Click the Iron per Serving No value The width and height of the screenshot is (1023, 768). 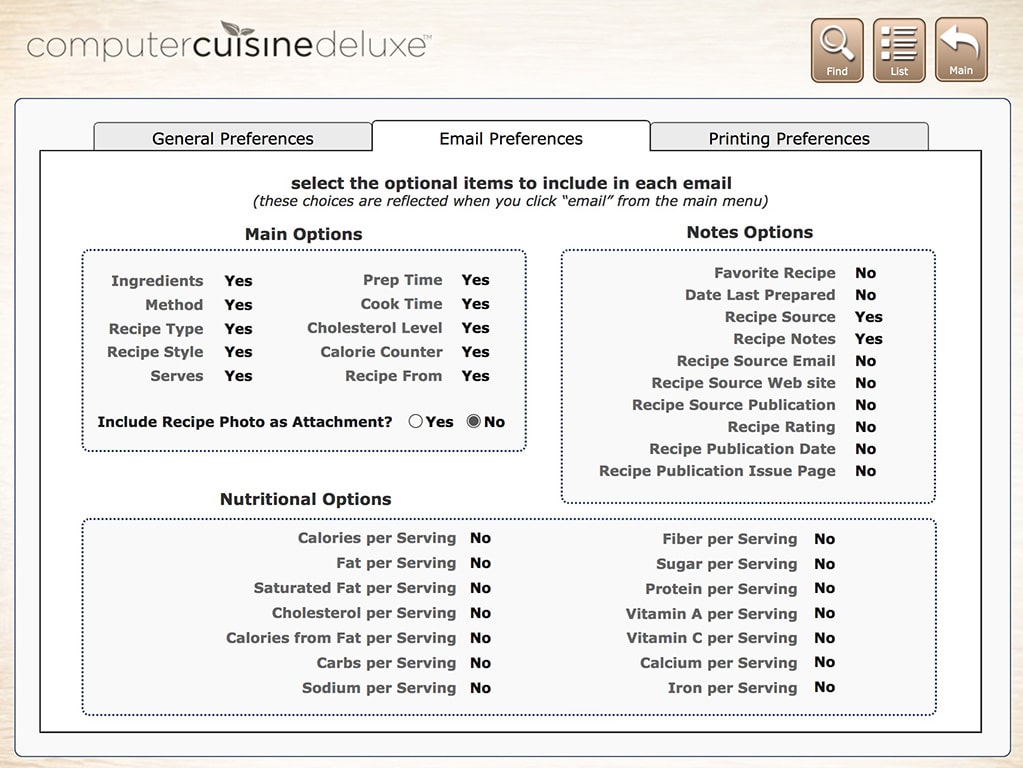[824, 687]
